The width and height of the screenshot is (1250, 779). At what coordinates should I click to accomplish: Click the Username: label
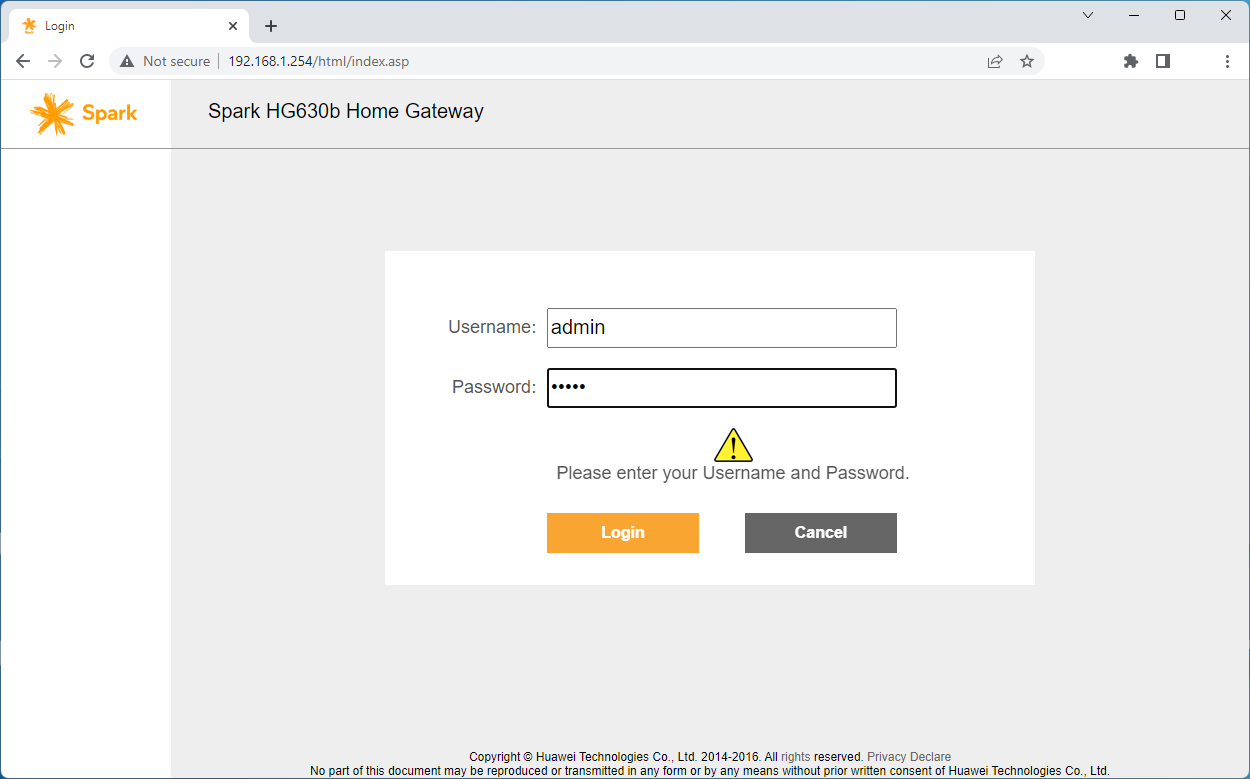click(x=492, y=327)
